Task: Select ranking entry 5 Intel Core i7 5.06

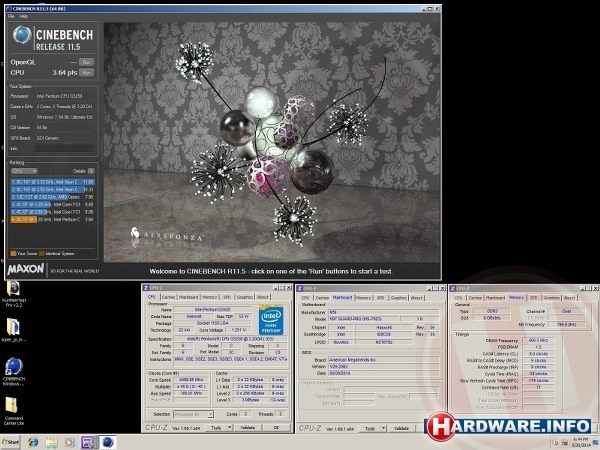Action: [x=52, y=212]
